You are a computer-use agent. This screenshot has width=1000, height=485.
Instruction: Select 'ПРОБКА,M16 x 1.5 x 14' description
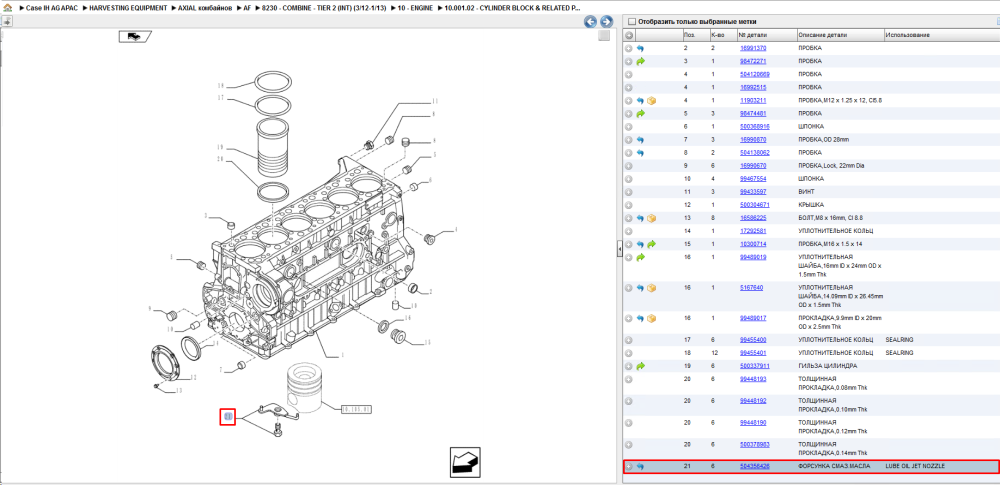point(832,244)
